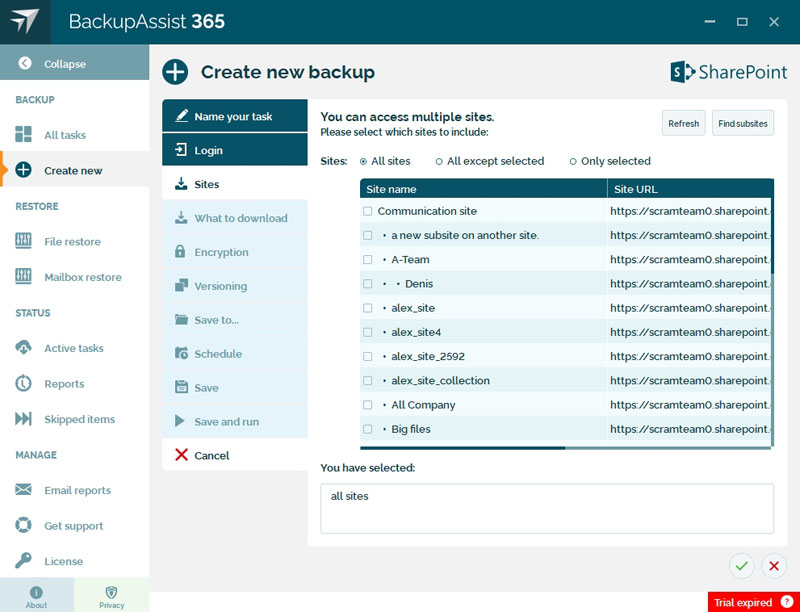Go to the Name your task step
The height and width of the screenshot is (612, 800).
[x=235, y=116]
